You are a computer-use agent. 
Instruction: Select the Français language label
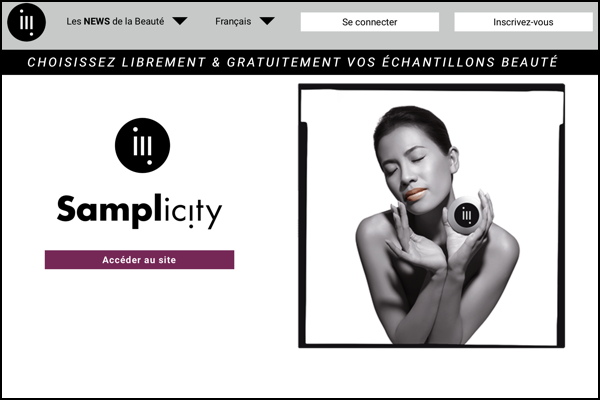(x=233, y=21)
